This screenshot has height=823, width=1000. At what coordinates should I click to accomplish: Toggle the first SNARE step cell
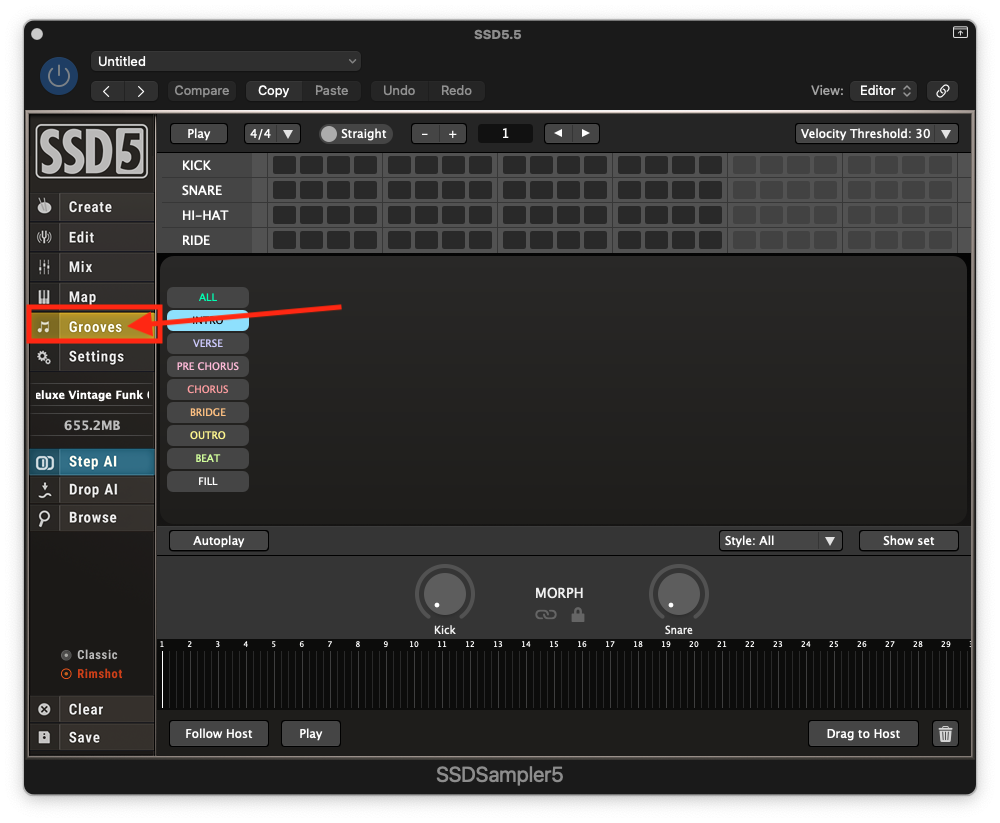[x=284, y=190]
